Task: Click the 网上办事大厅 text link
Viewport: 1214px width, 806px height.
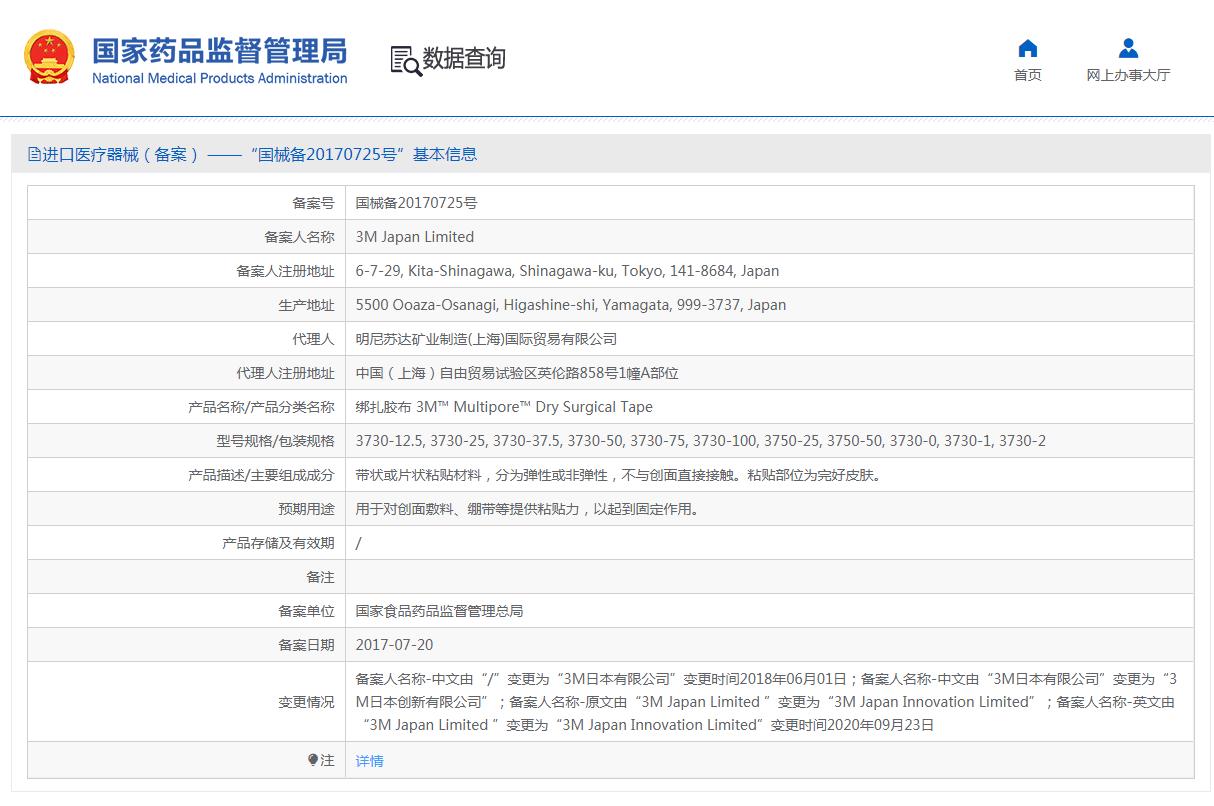Action: pyautogui.click(x=1128, y=75)
